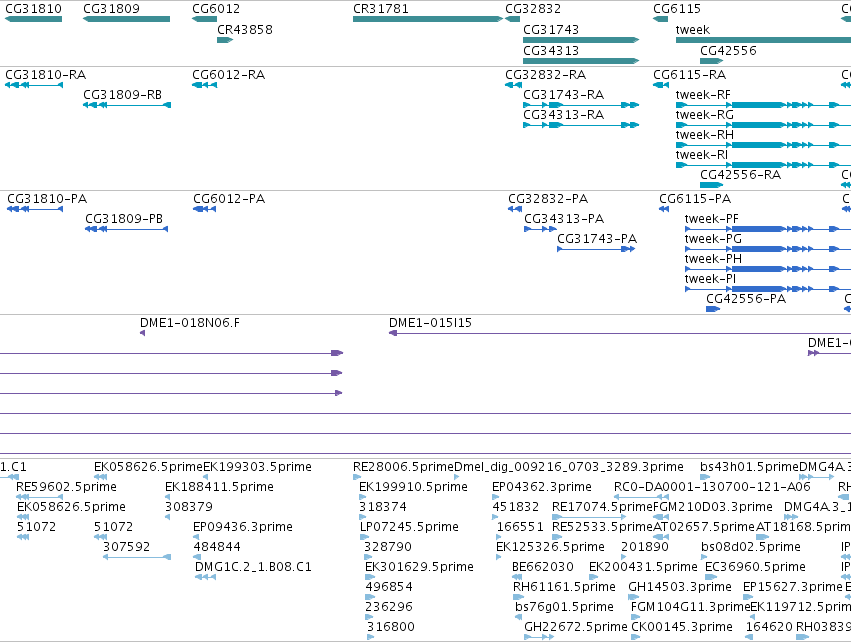
Task: Select the CG31810-PA protein label
Action: coord(47,199)
